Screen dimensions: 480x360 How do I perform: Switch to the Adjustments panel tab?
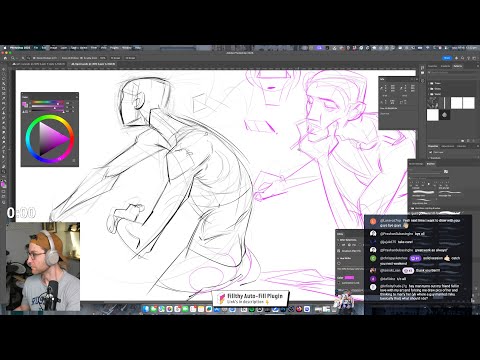click(448, 146)
